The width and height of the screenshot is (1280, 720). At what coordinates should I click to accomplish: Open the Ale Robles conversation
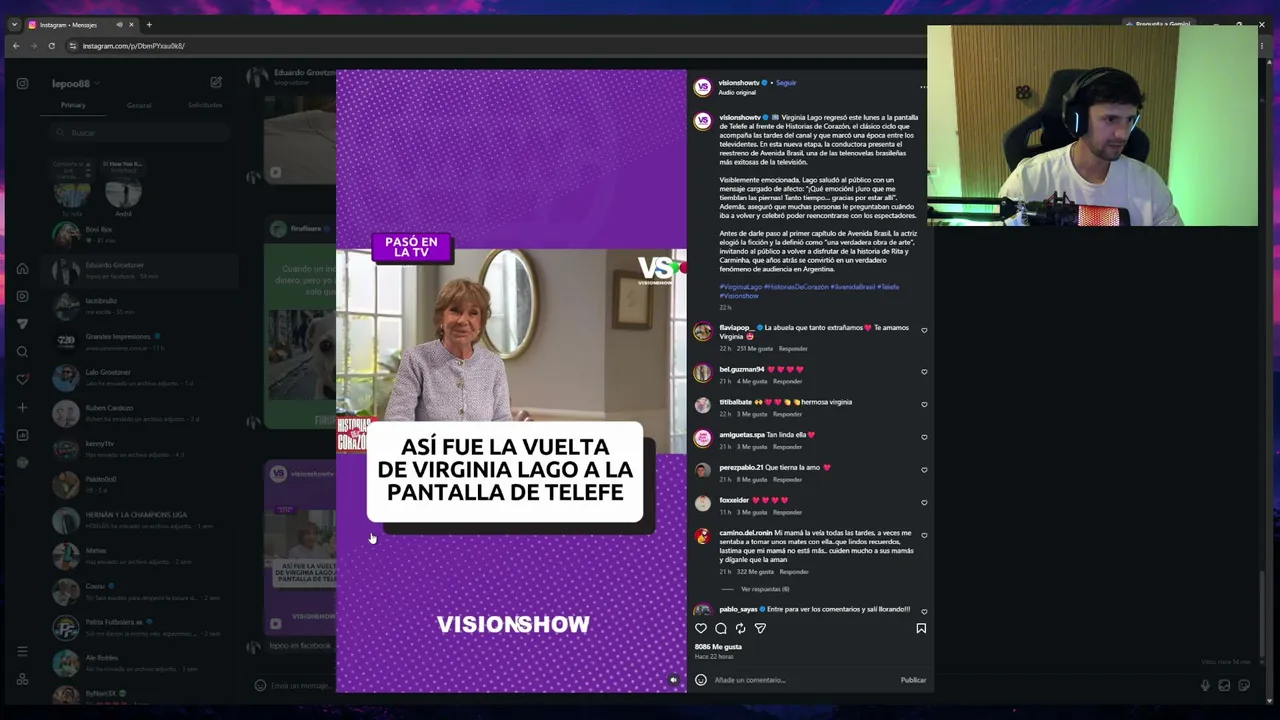tap(138, 662)
